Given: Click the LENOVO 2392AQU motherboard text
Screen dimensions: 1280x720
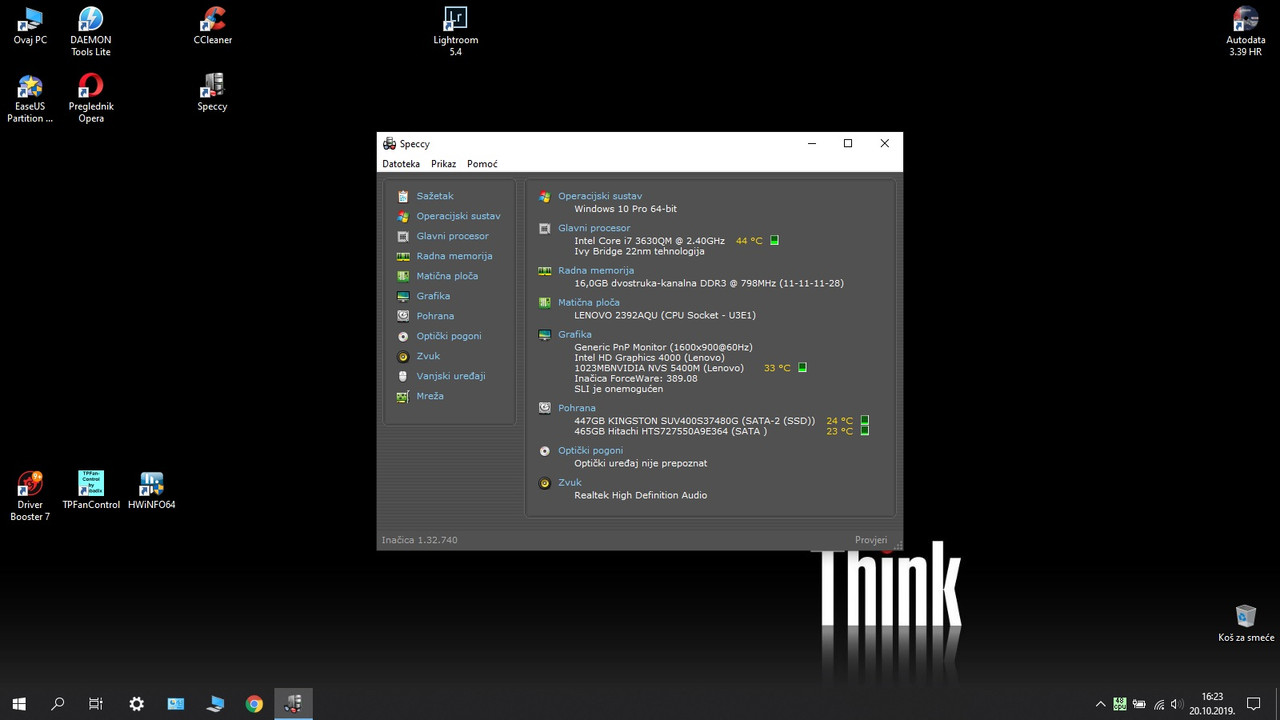Looking at the screenshot, I should pos(665,315).
